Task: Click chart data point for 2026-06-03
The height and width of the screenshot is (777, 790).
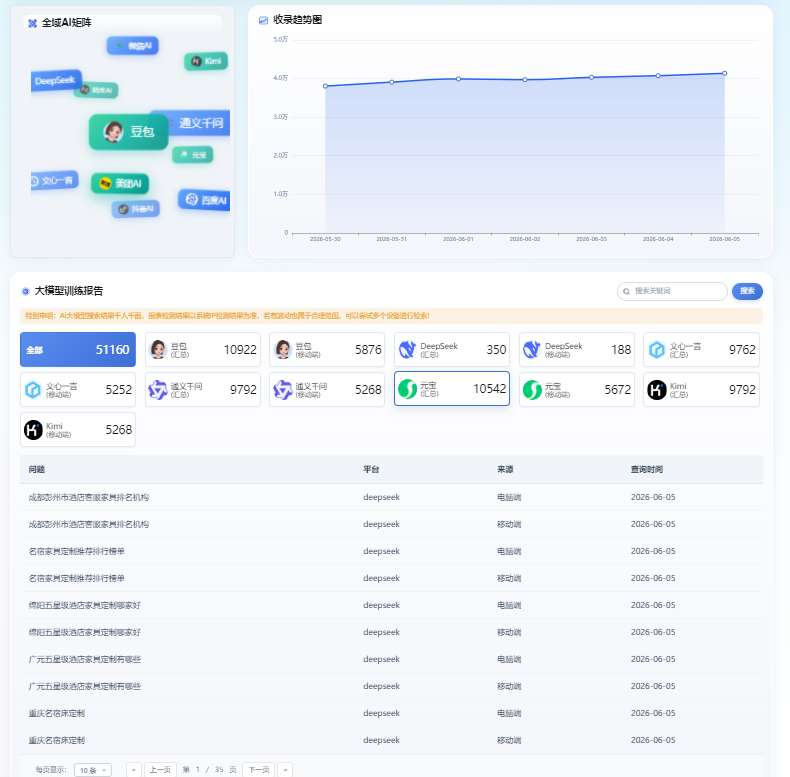Action: (x=591, y=78)
